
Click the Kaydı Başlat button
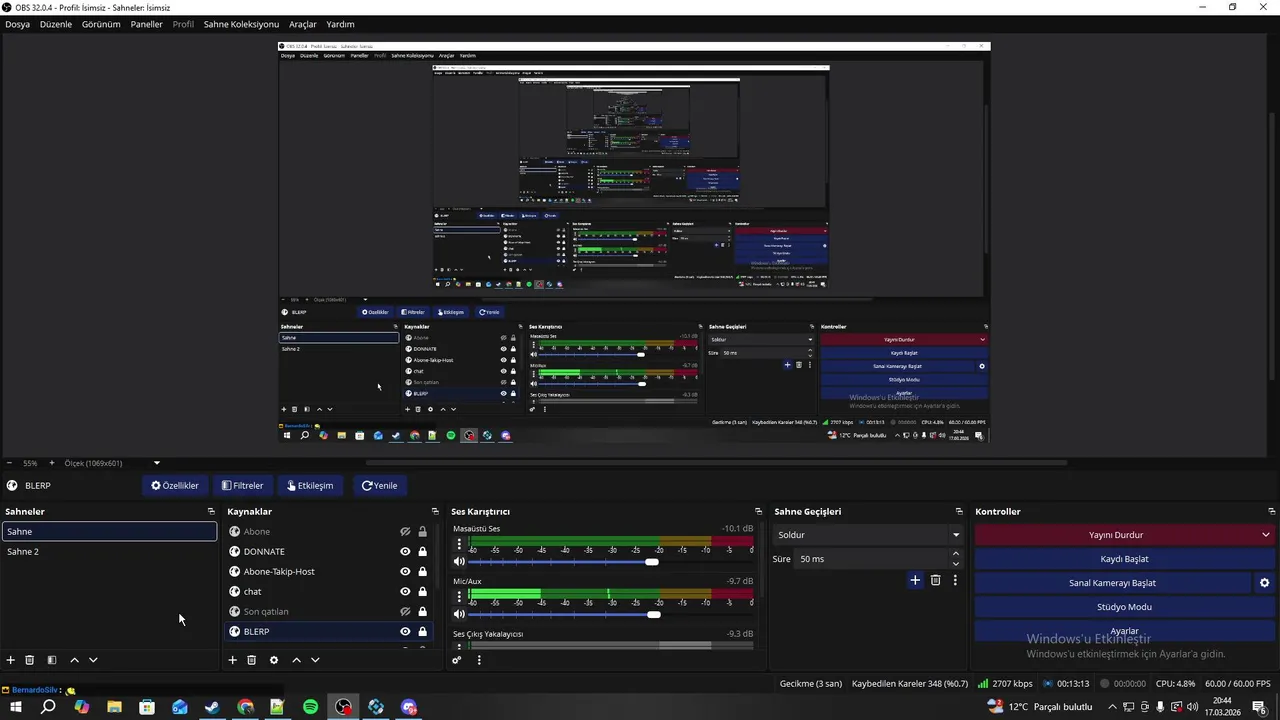pyautogui.click(x=1125, y=559)
